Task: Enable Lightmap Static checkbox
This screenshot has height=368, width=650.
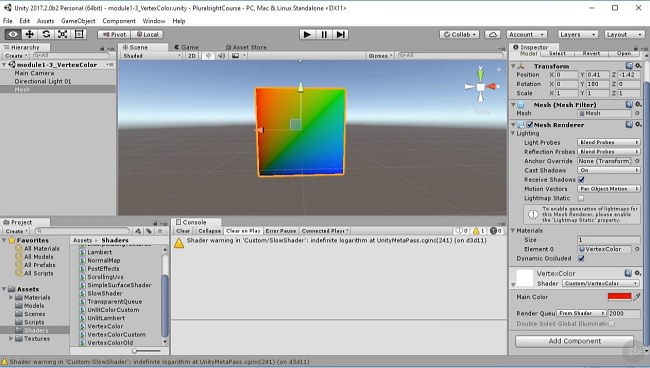Action: click(581, 198)
